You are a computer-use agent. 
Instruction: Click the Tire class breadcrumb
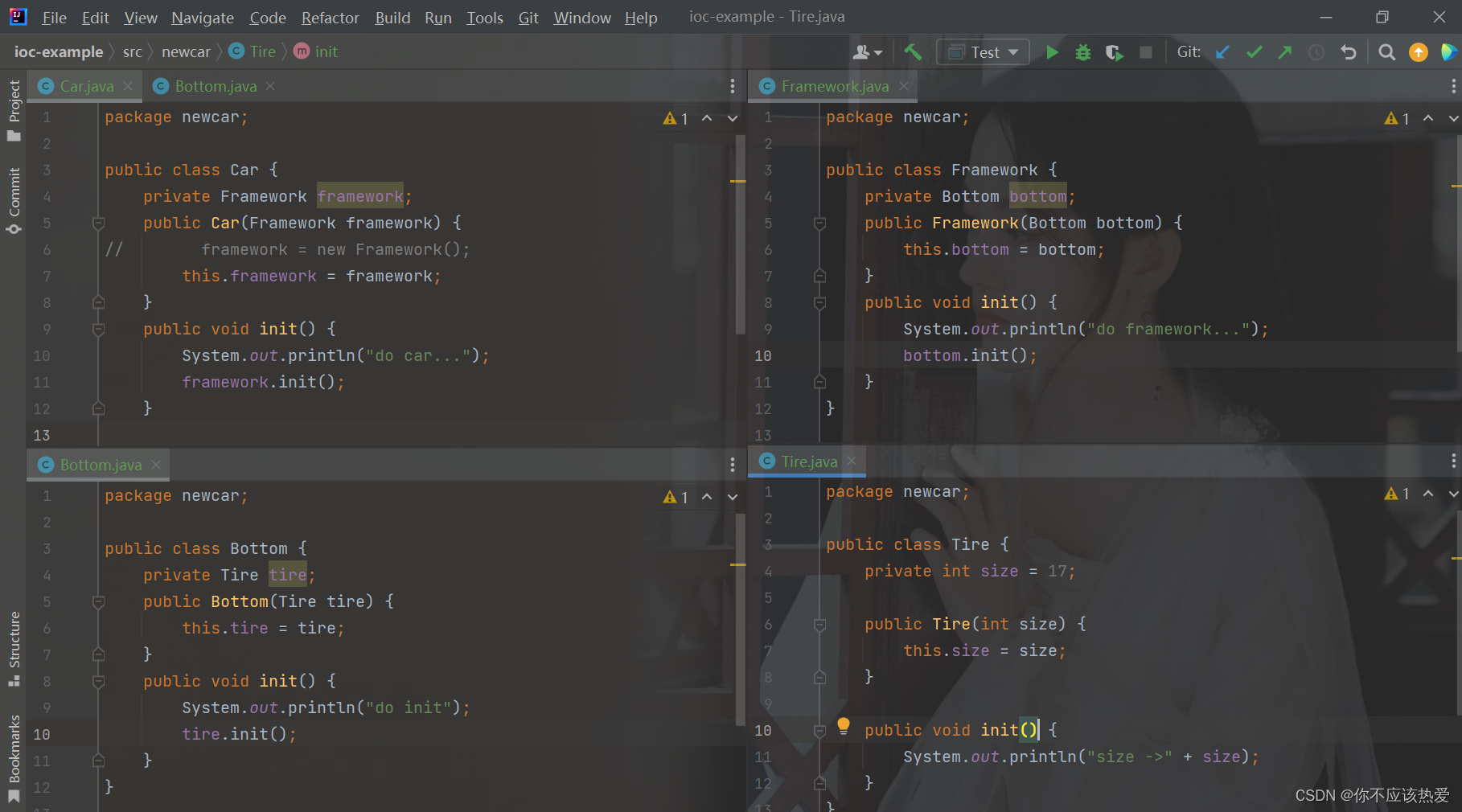click(253, 52)
